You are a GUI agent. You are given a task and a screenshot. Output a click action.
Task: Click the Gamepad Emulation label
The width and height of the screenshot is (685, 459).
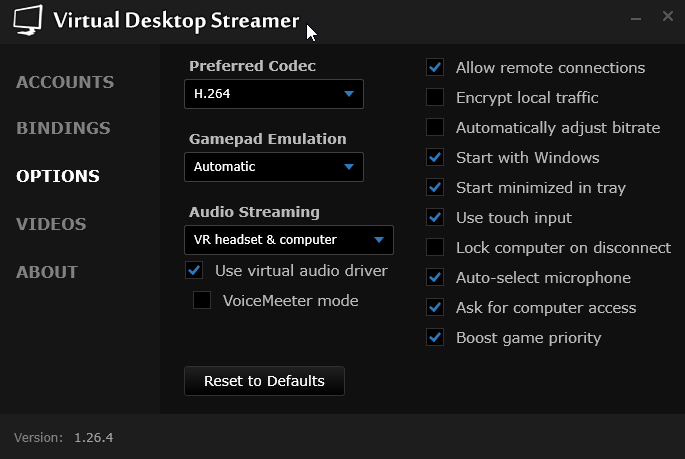[268, 139]
